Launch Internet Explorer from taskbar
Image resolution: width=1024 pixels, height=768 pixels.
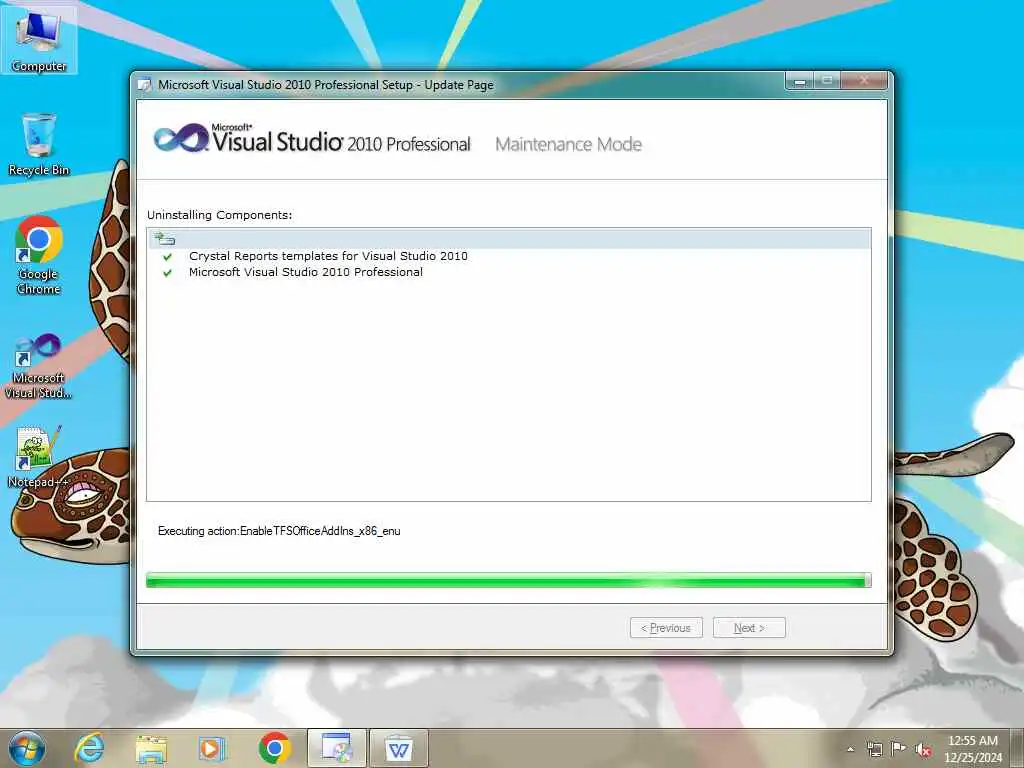click(x=89, y=748)
